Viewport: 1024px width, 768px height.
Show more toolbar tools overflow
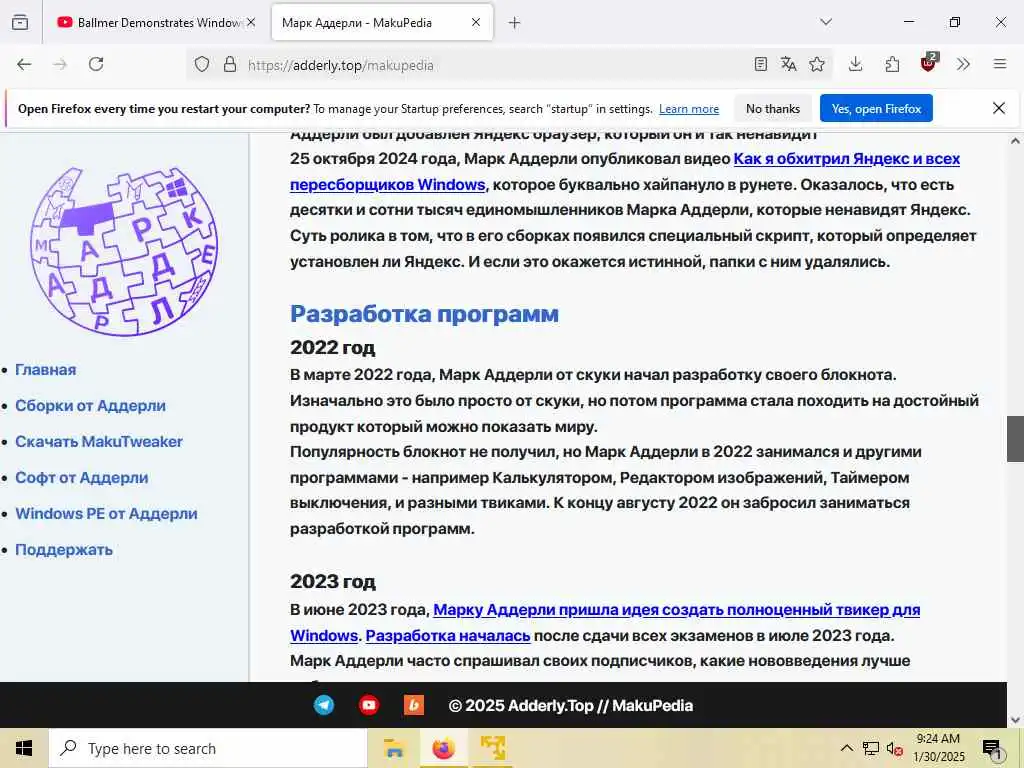963,64
